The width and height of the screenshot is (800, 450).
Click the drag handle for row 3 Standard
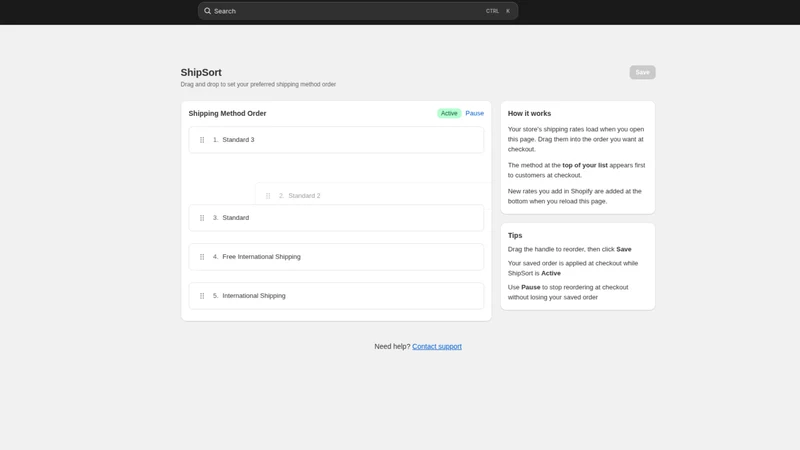202,218
